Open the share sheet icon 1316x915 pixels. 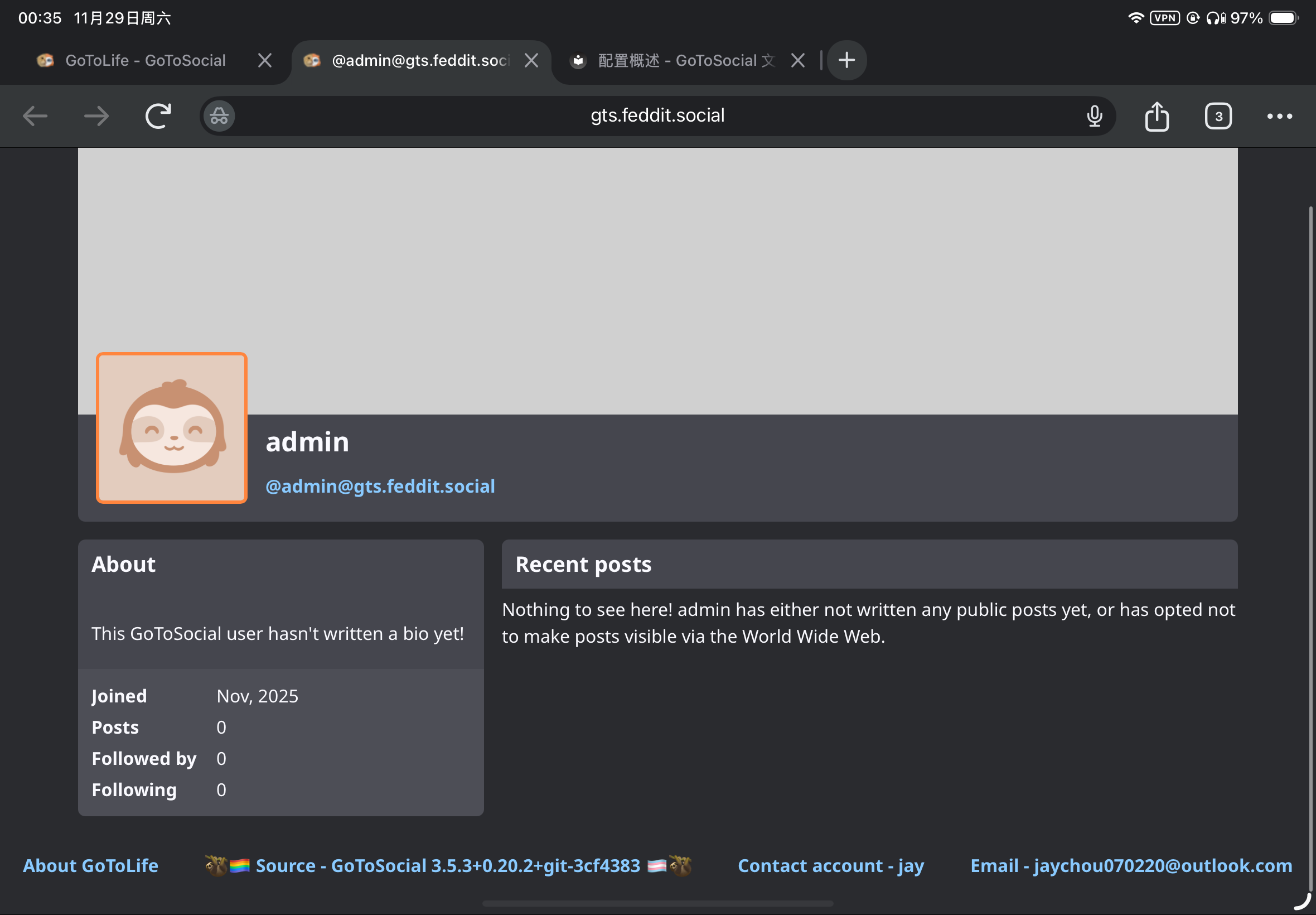[1157, 117]
